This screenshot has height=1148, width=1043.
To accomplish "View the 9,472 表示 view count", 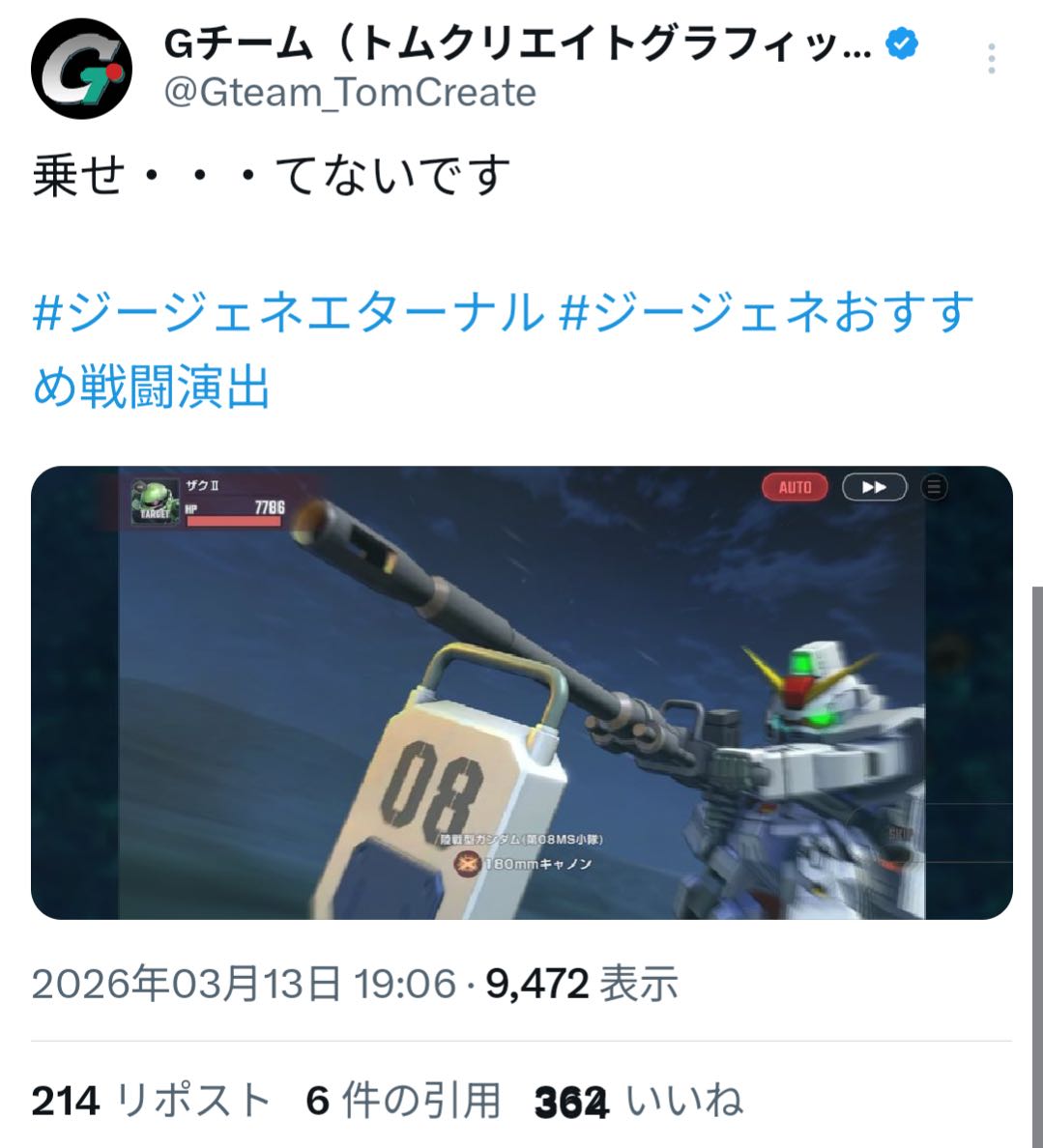I will (x=582, y=984).
